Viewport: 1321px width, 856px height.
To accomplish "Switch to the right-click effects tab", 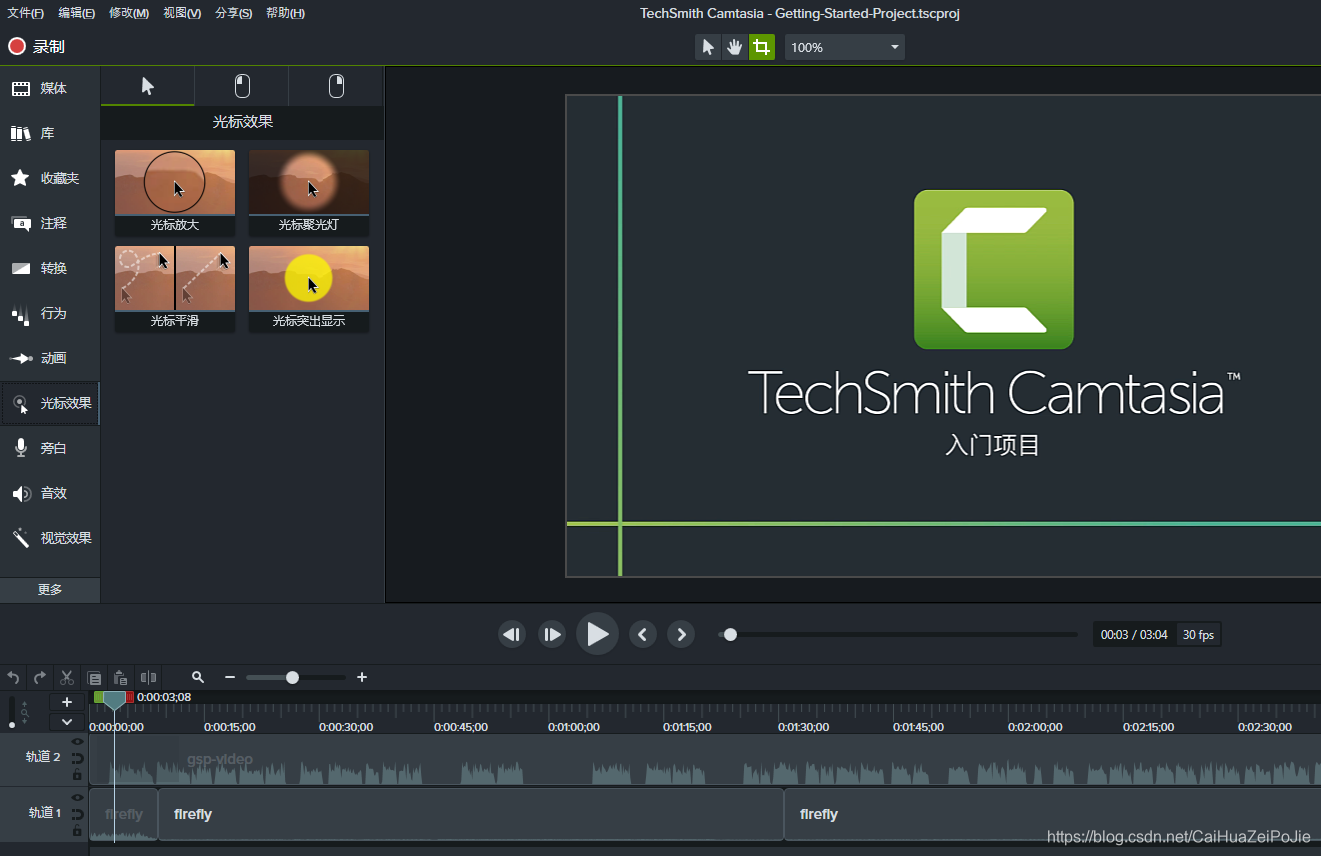I will tap(336, 87).
